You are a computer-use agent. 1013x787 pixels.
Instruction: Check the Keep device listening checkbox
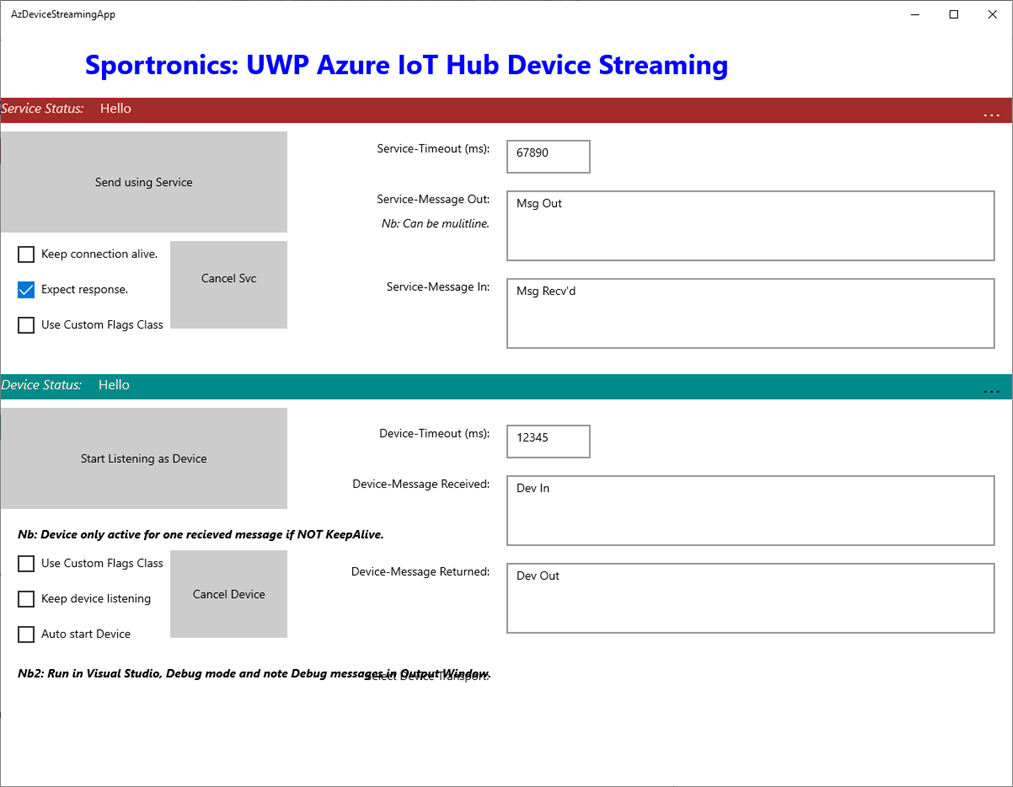[x=25, y=598]
